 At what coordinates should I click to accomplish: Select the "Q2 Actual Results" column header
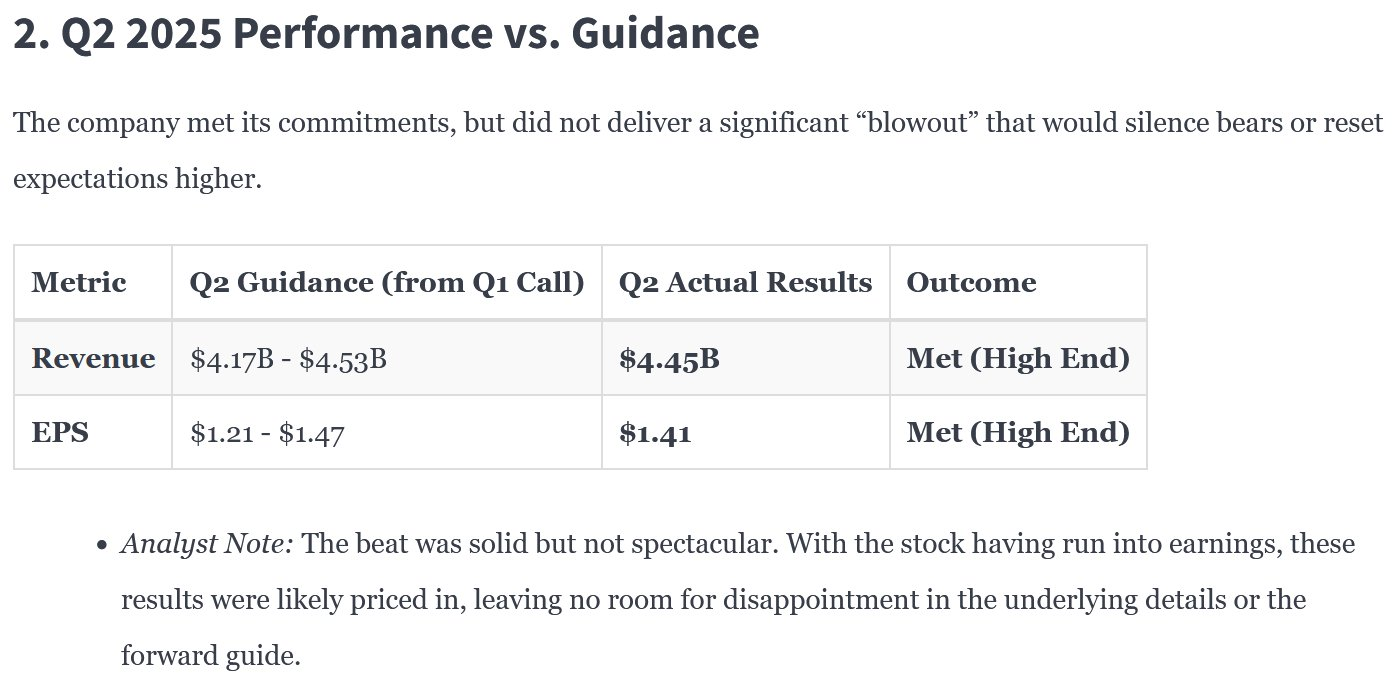(x=745, y=283)
